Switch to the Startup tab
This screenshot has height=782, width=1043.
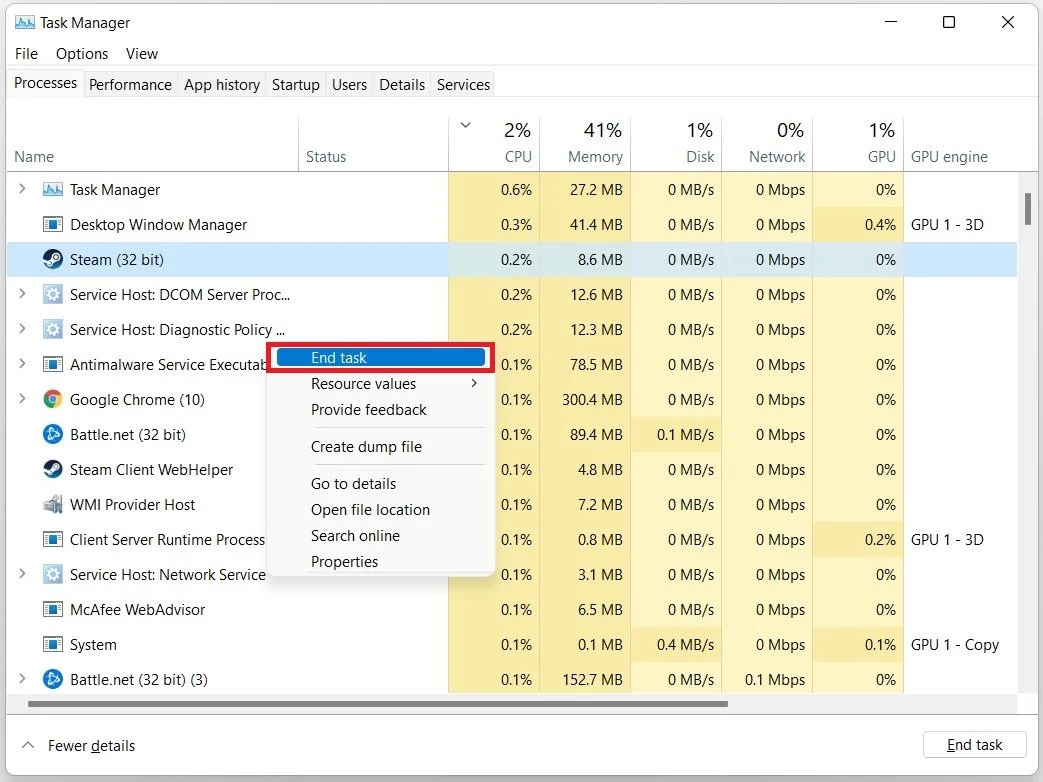(296, 85)
